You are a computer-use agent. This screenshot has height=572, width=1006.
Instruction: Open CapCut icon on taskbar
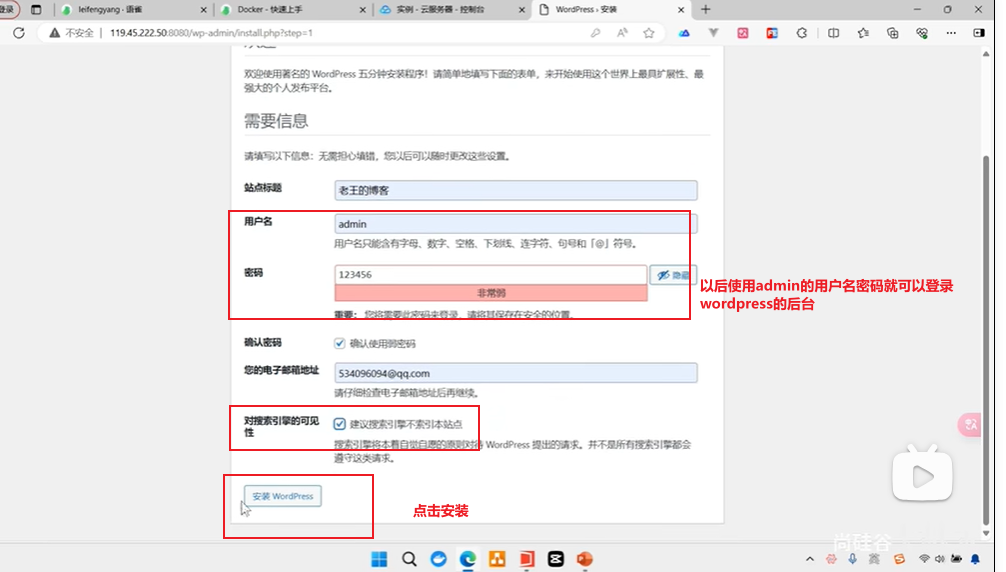point(556,559)
